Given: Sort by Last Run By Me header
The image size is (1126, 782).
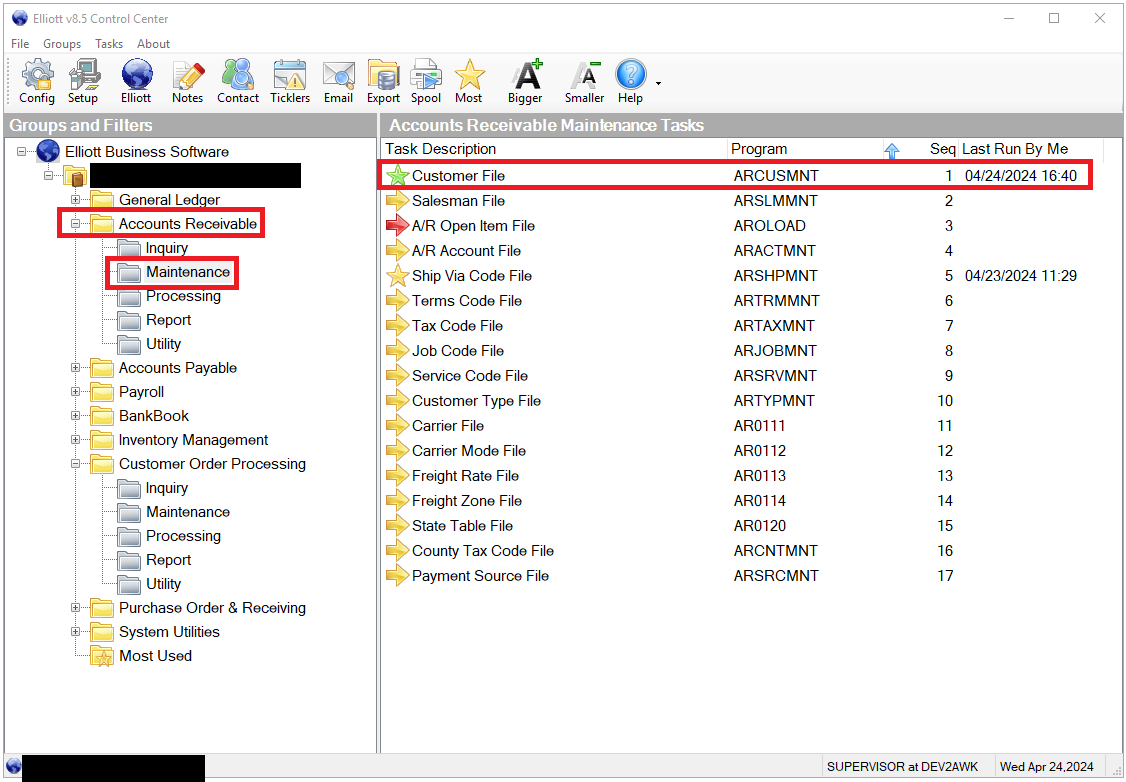Looking at the screenshot, I should [x=1015, y=149].
